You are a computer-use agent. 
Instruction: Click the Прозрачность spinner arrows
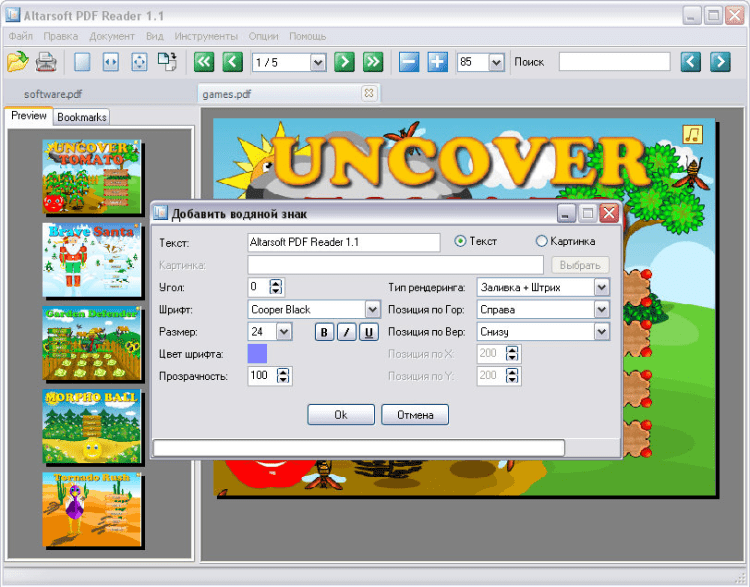click(283, 376)
